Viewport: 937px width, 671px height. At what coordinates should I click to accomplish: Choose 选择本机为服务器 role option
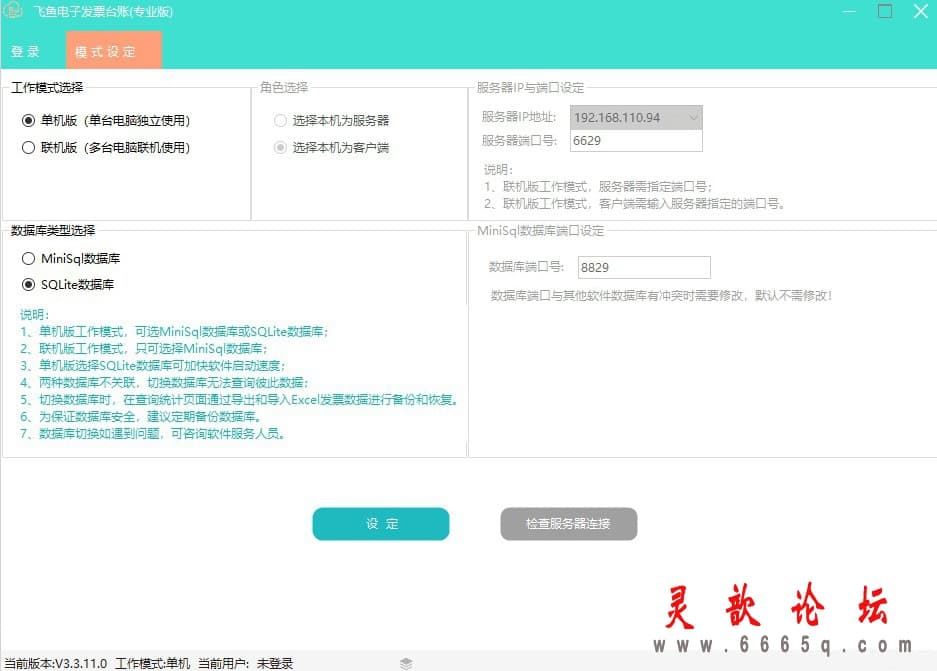332,121
